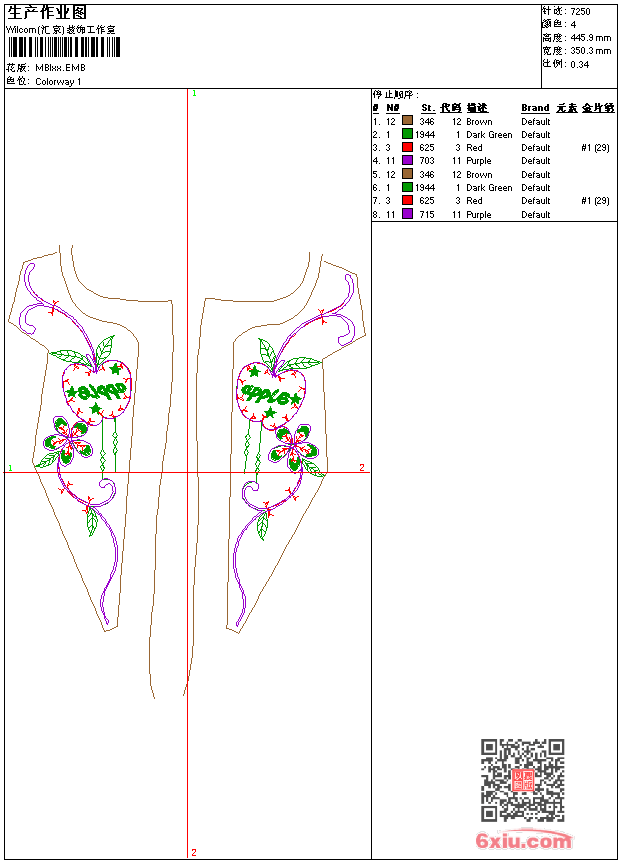The height and width of the screenshot is (860, 620).
Task: Click the Purple swatch in stop 8
Action: click(x=407, y=214)
